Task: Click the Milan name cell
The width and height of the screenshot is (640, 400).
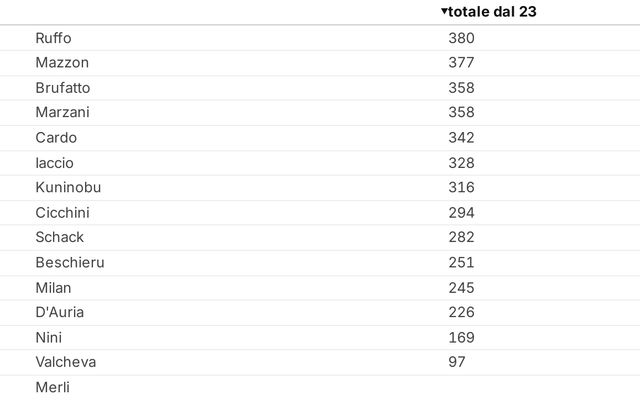Action: click(x=53, y=288)
